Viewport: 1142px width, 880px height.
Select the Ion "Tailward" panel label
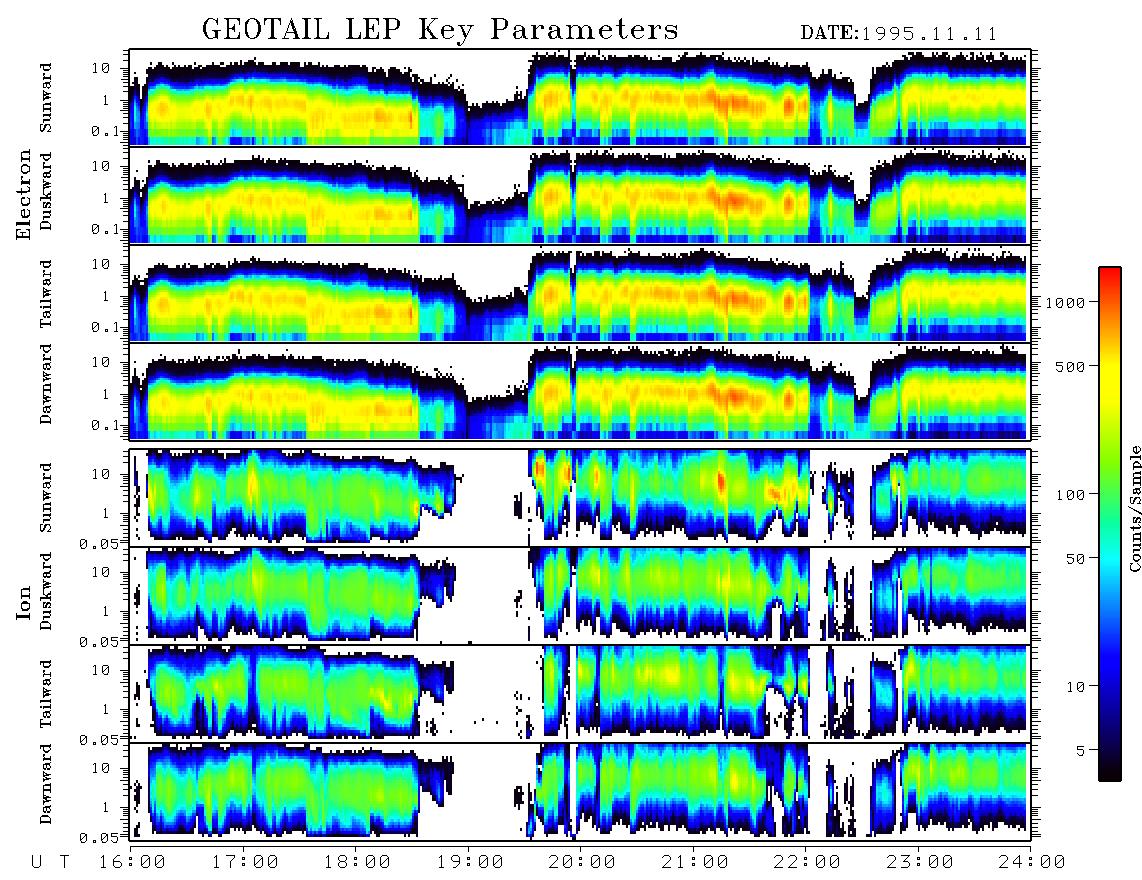click(x=46, y=694)
